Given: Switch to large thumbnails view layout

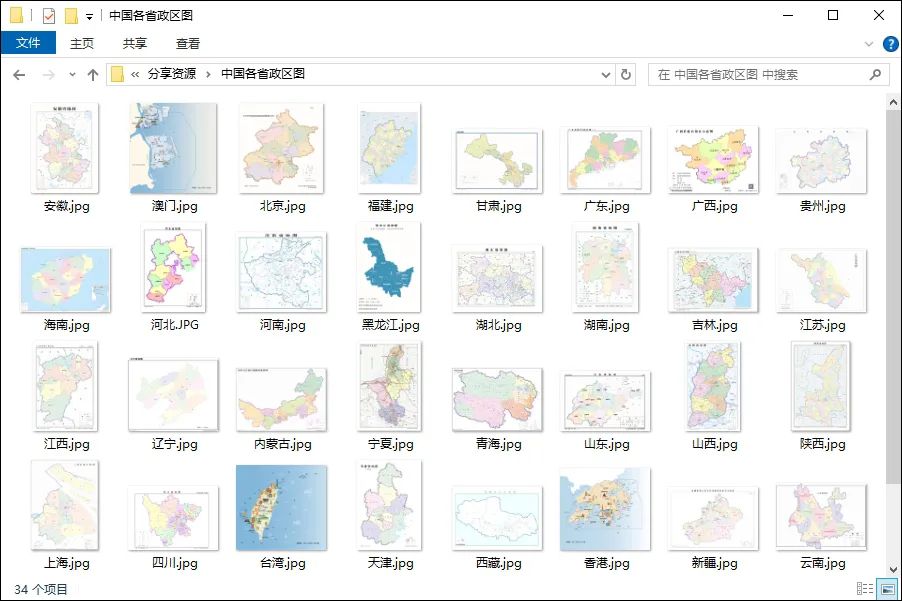Looking at the screenshot, I should click(x=888, y=589).
